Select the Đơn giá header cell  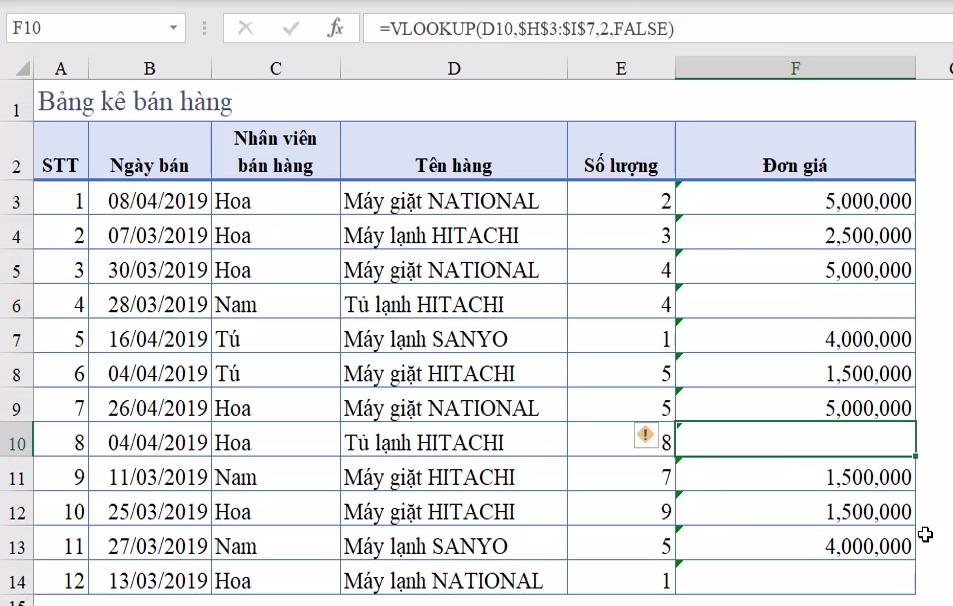(795, 164)
